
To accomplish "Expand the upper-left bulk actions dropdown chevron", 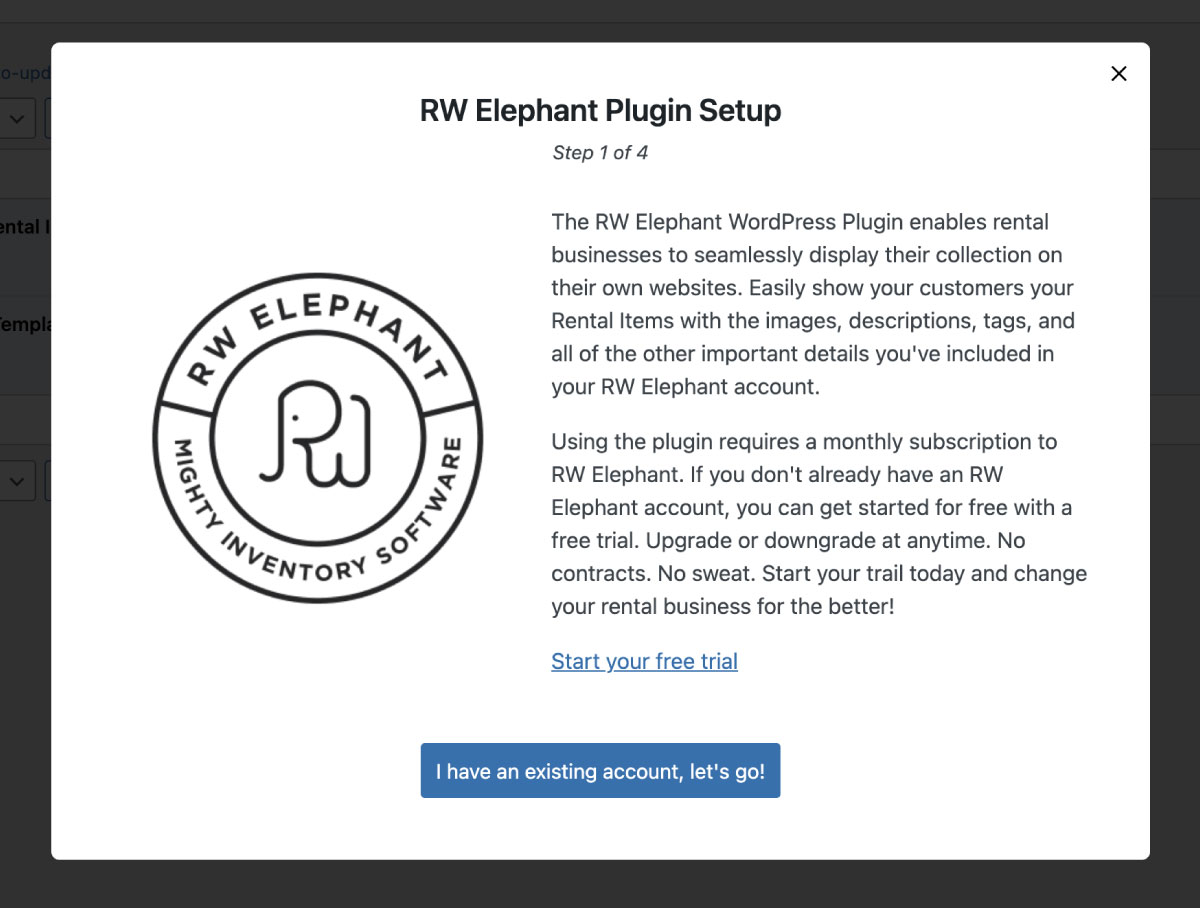I will click(x=17, y=118).
